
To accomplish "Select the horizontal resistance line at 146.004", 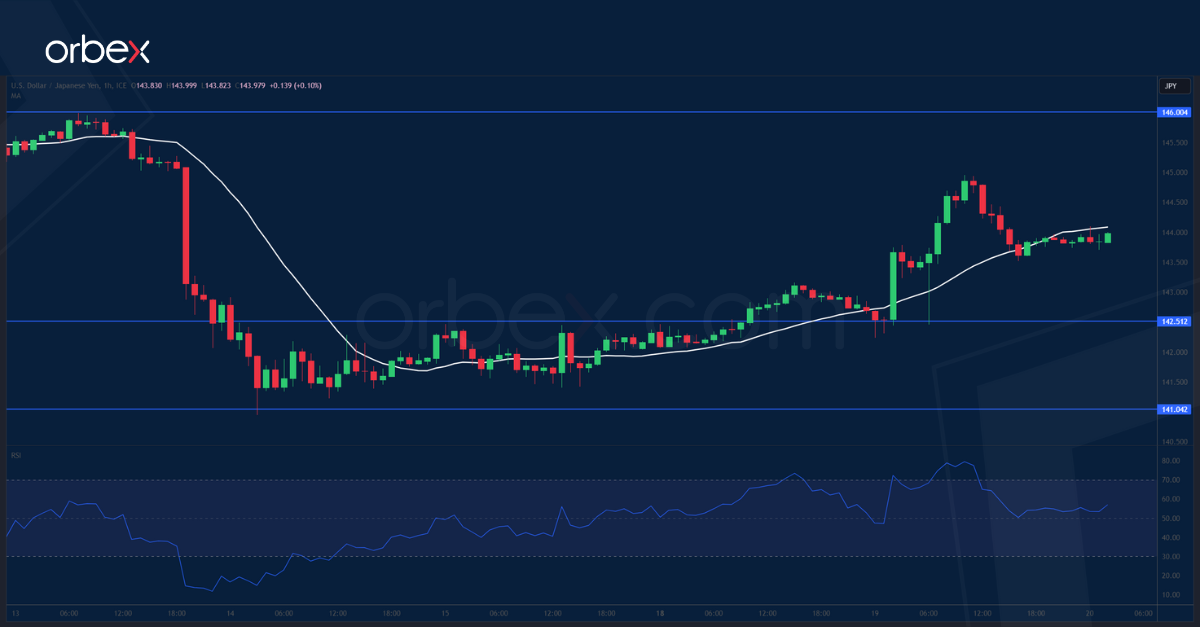I will [x=600, y=113].
